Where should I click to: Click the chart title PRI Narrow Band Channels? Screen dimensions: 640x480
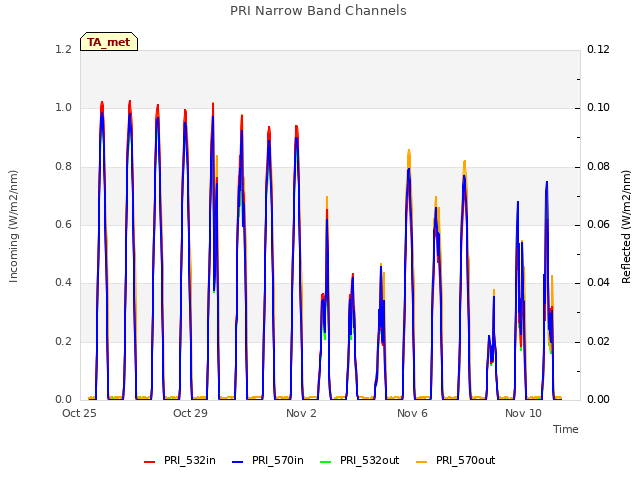pos(318,11)
